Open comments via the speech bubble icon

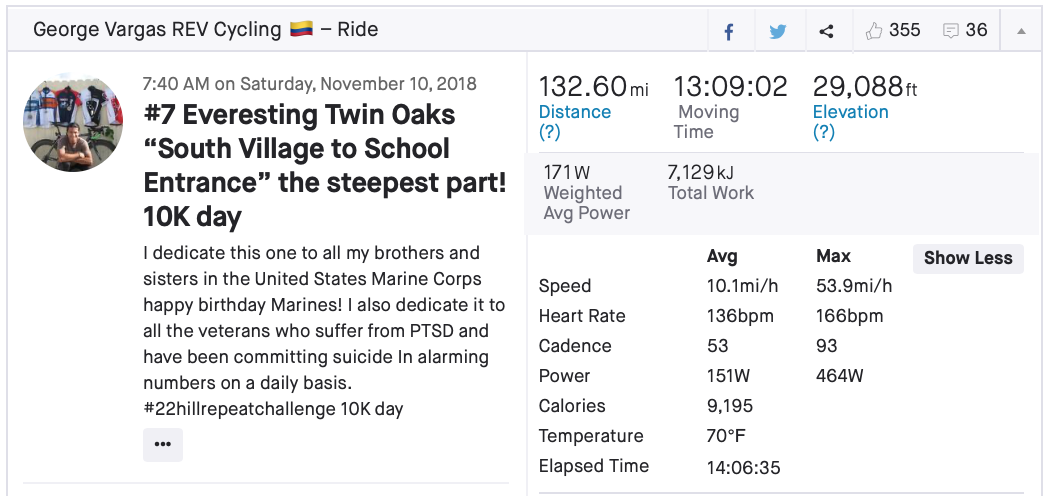951,31
